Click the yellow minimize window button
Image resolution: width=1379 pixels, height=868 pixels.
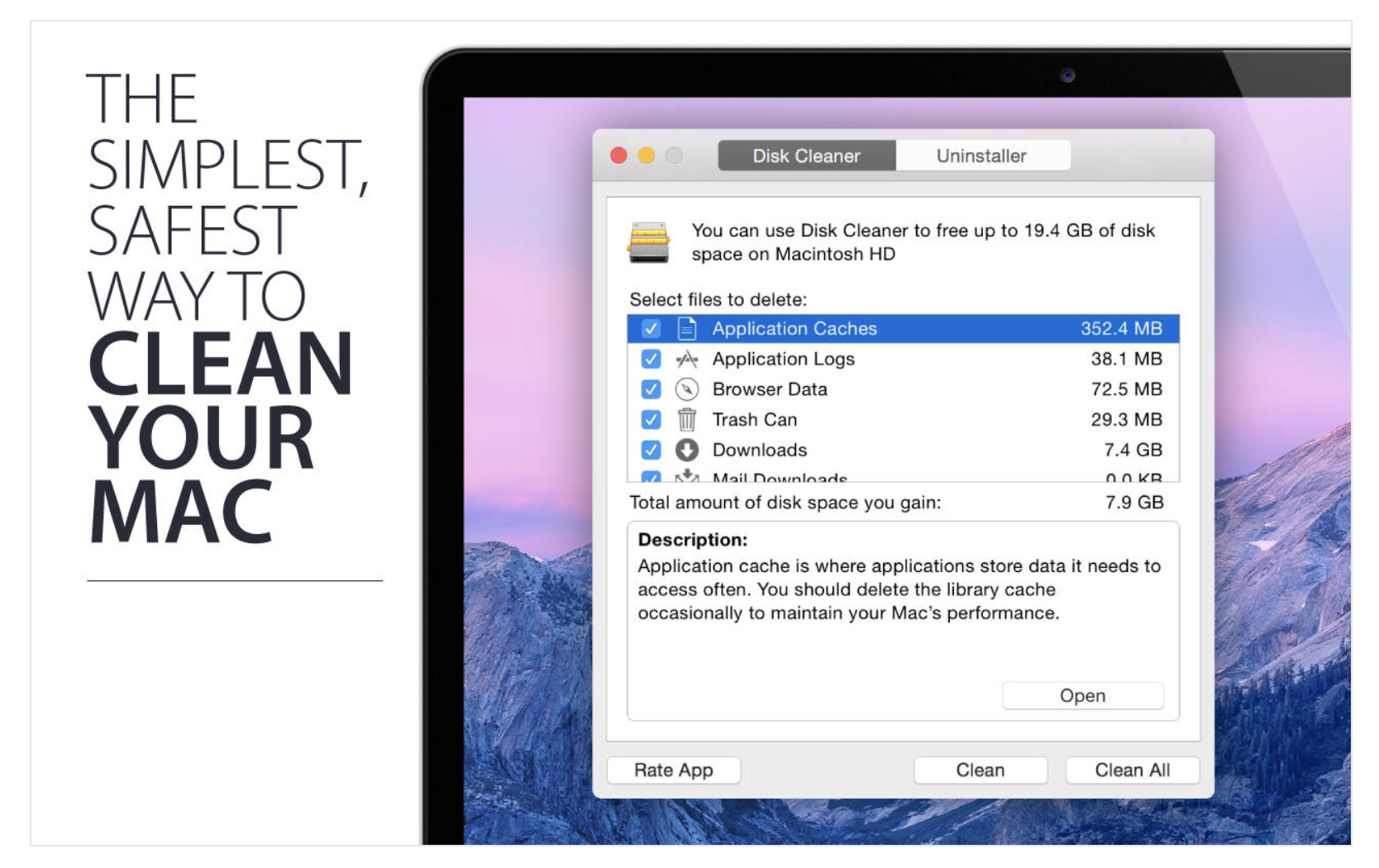pos(647,155)
